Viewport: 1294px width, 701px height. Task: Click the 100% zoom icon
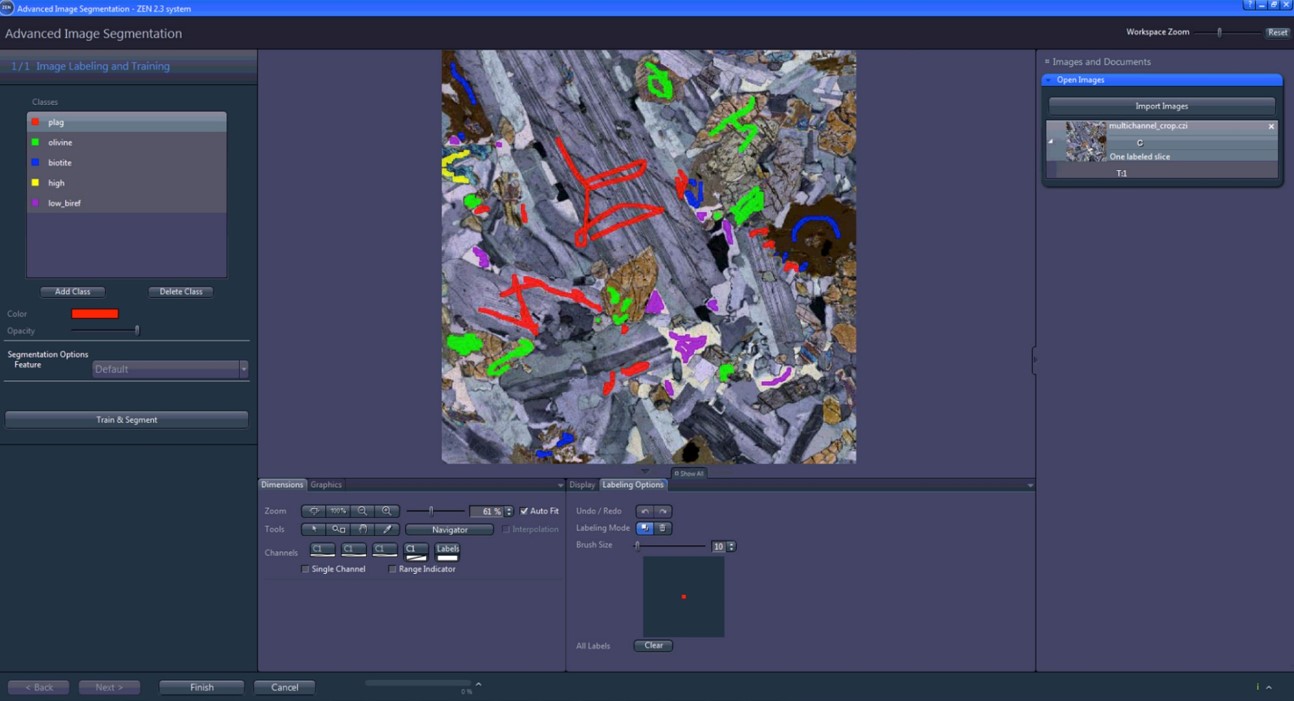tap(336, 511)
